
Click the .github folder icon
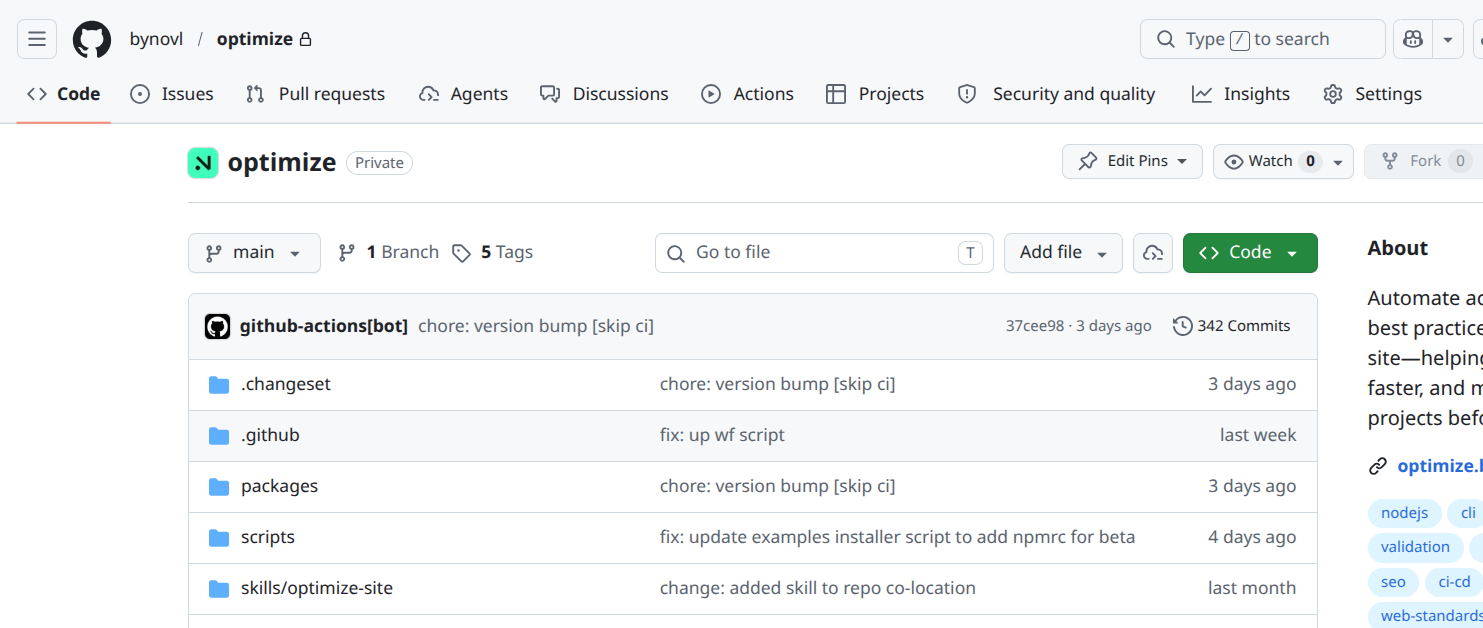tap(219, 436)
